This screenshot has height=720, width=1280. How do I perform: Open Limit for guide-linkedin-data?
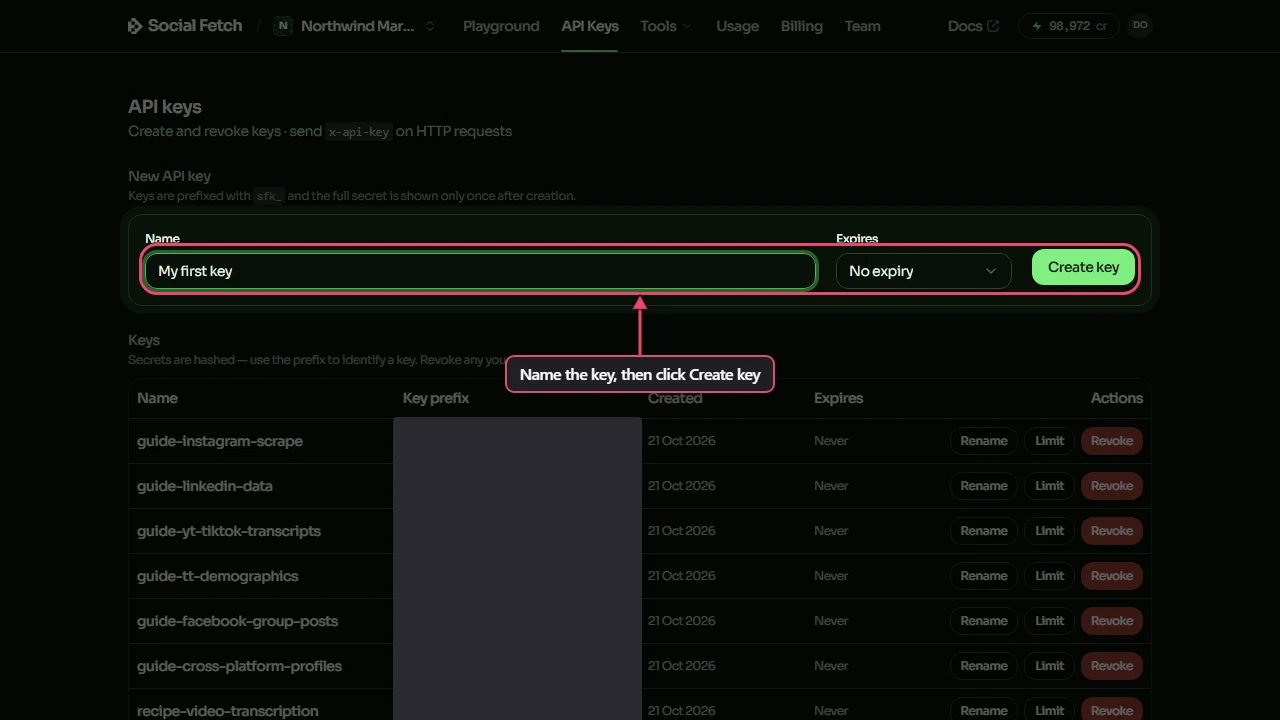click(x=1050, y=486)
